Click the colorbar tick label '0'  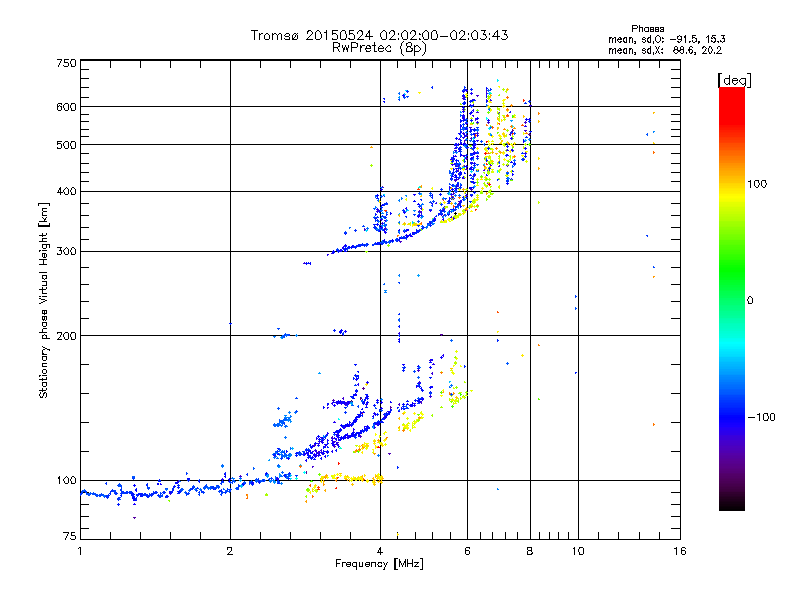tap(750, 301)
